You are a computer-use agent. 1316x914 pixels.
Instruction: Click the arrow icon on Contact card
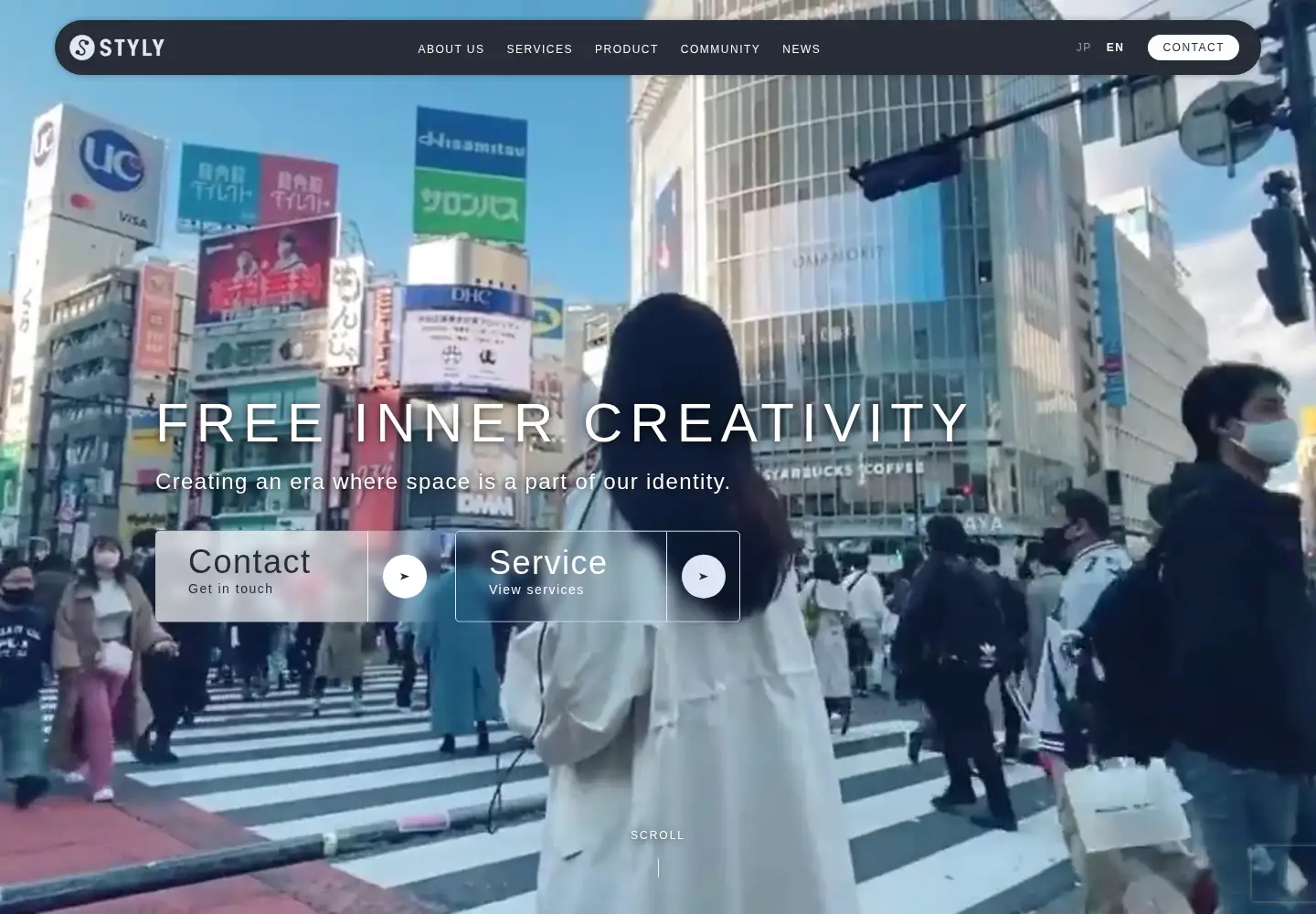point(405,577)
